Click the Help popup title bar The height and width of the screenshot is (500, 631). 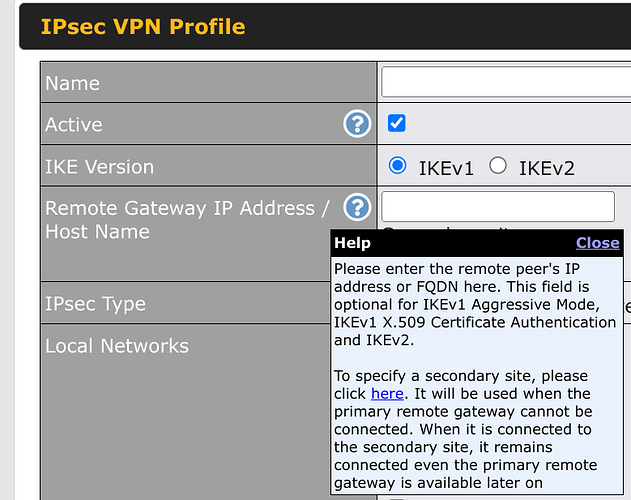[450, 243]
